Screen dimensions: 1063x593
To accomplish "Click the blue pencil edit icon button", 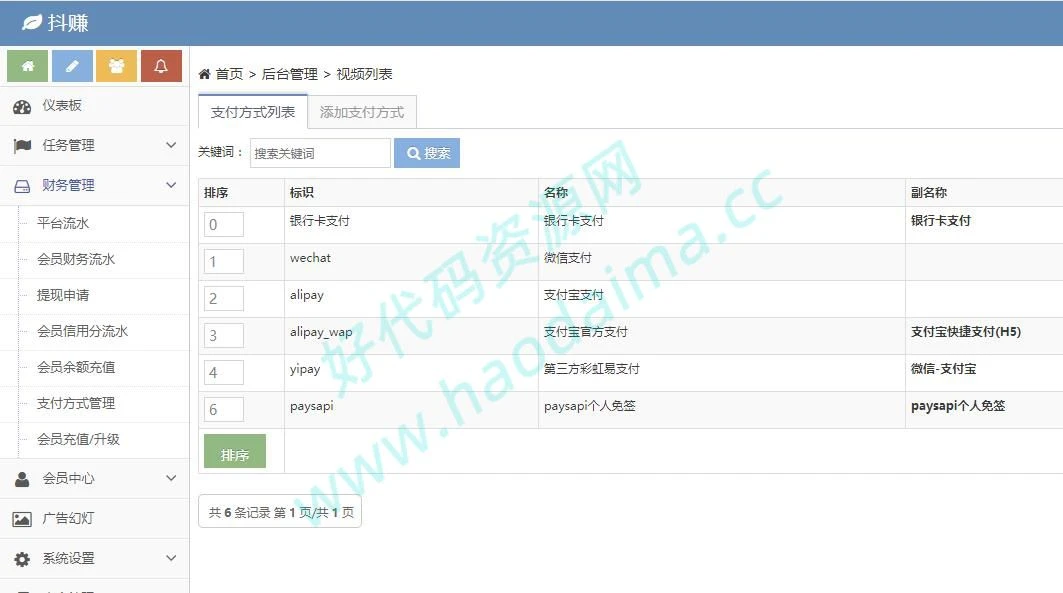I will pos(72,66).
